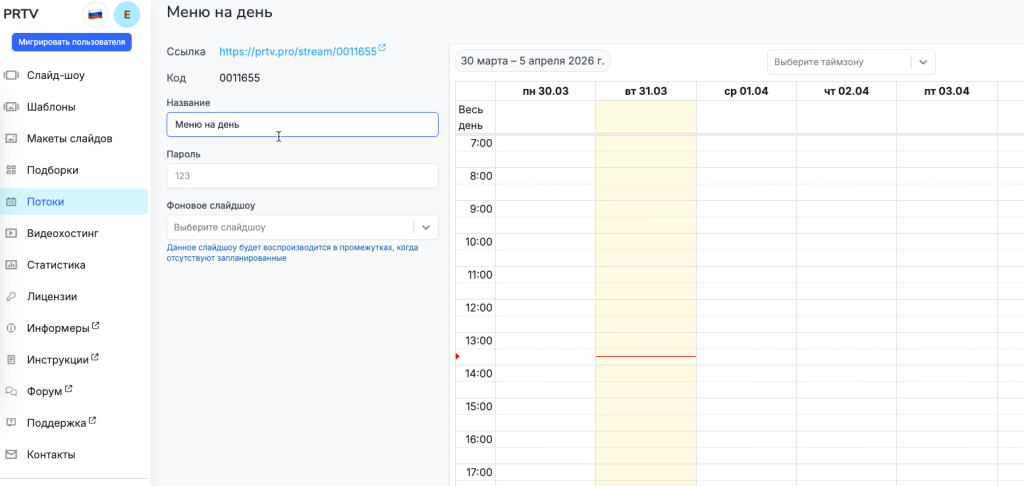Click the Видеохостинг play icon
This screenshot has width=1024, height=486.
(x=12, y=233)
